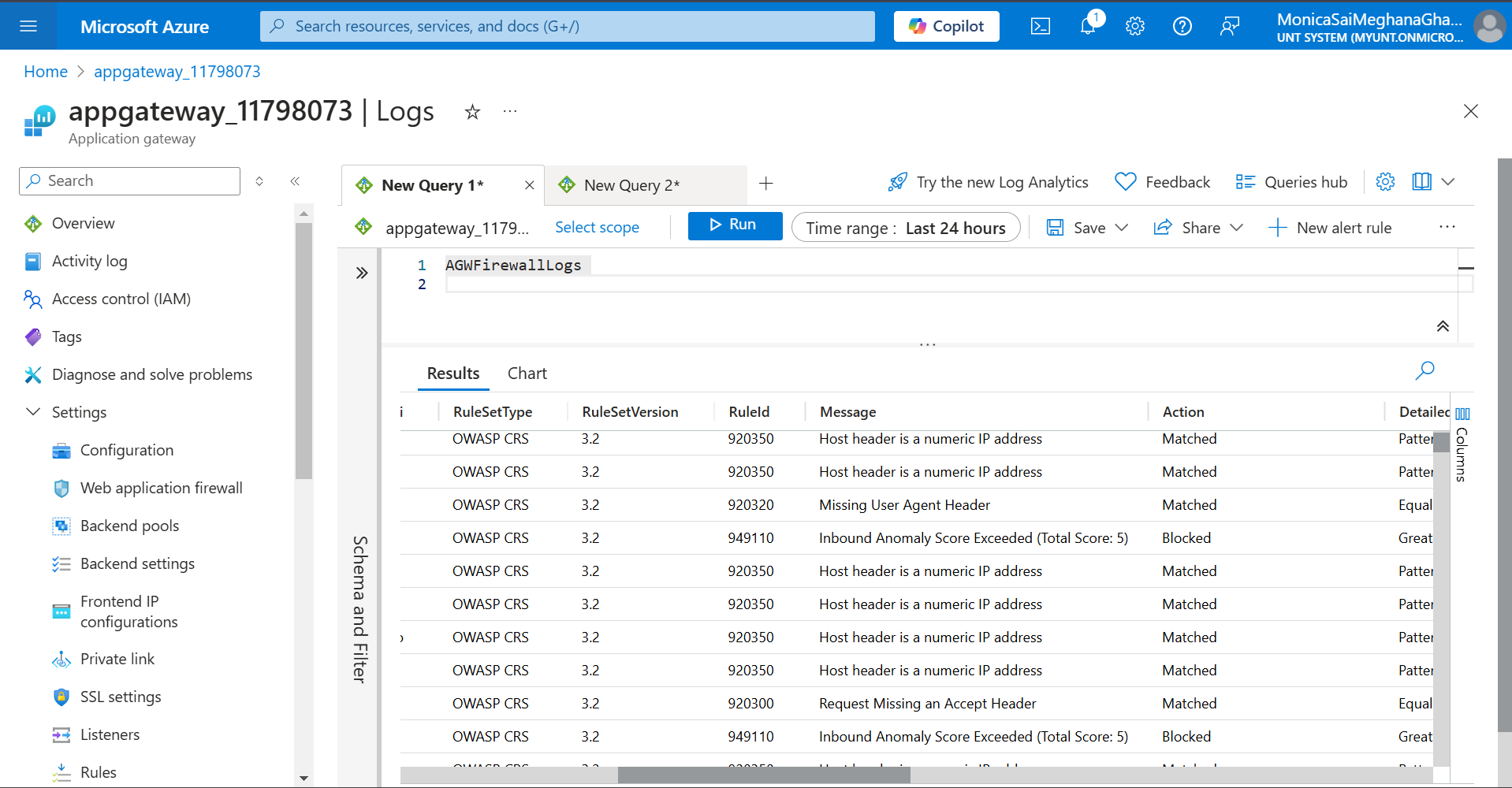Open the Azure portal hamburger menu
The image size is (1512, 788).
[x=28, y=26]
